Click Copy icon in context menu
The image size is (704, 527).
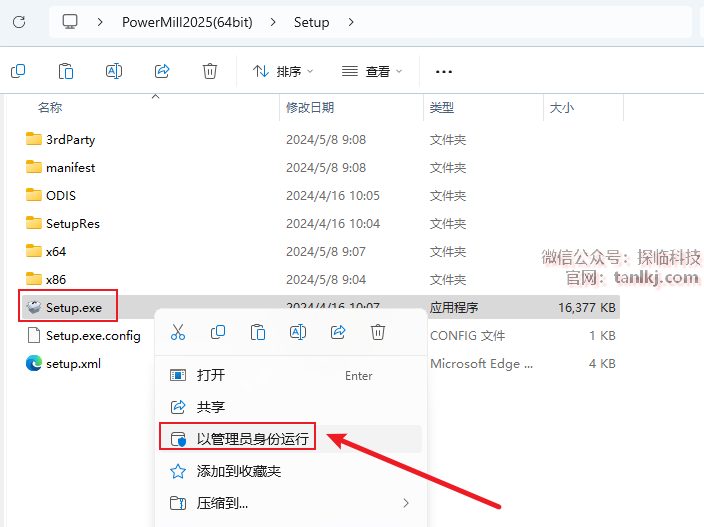coord(218,332)
